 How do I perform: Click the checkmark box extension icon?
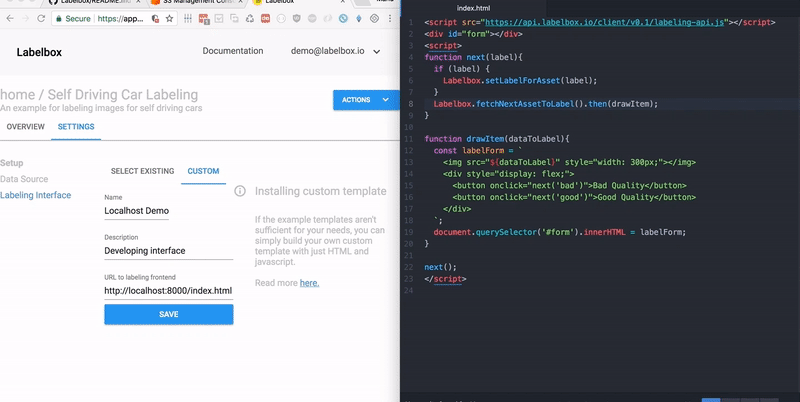(219, 19)
